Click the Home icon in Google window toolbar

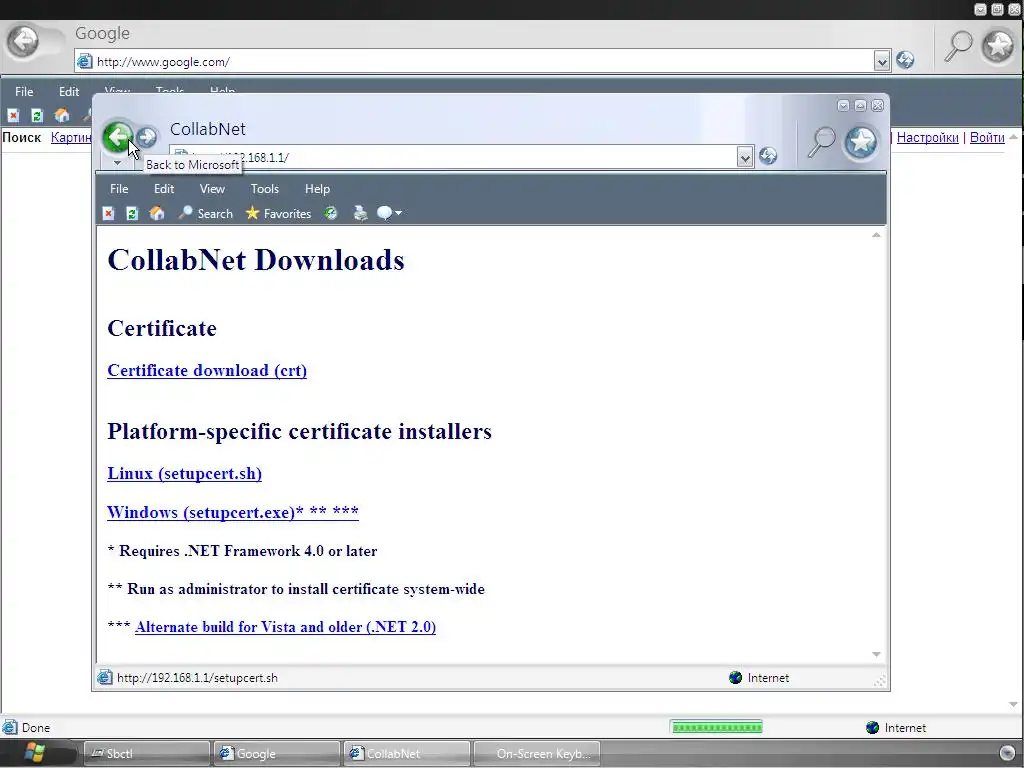[62, 116]
